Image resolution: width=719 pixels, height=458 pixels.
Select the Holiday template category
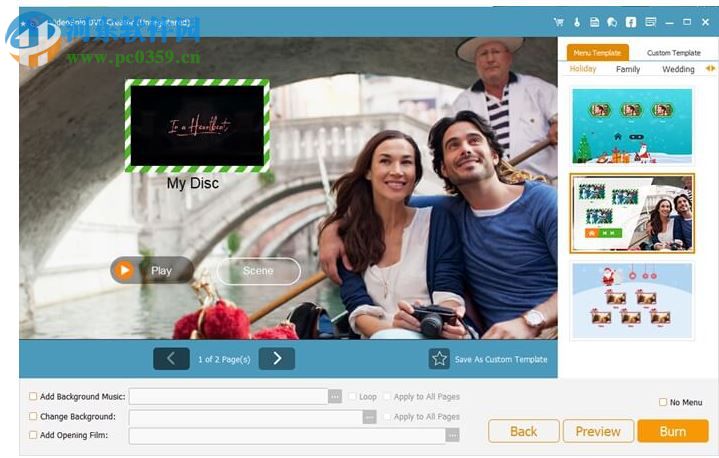coord(583,69)
